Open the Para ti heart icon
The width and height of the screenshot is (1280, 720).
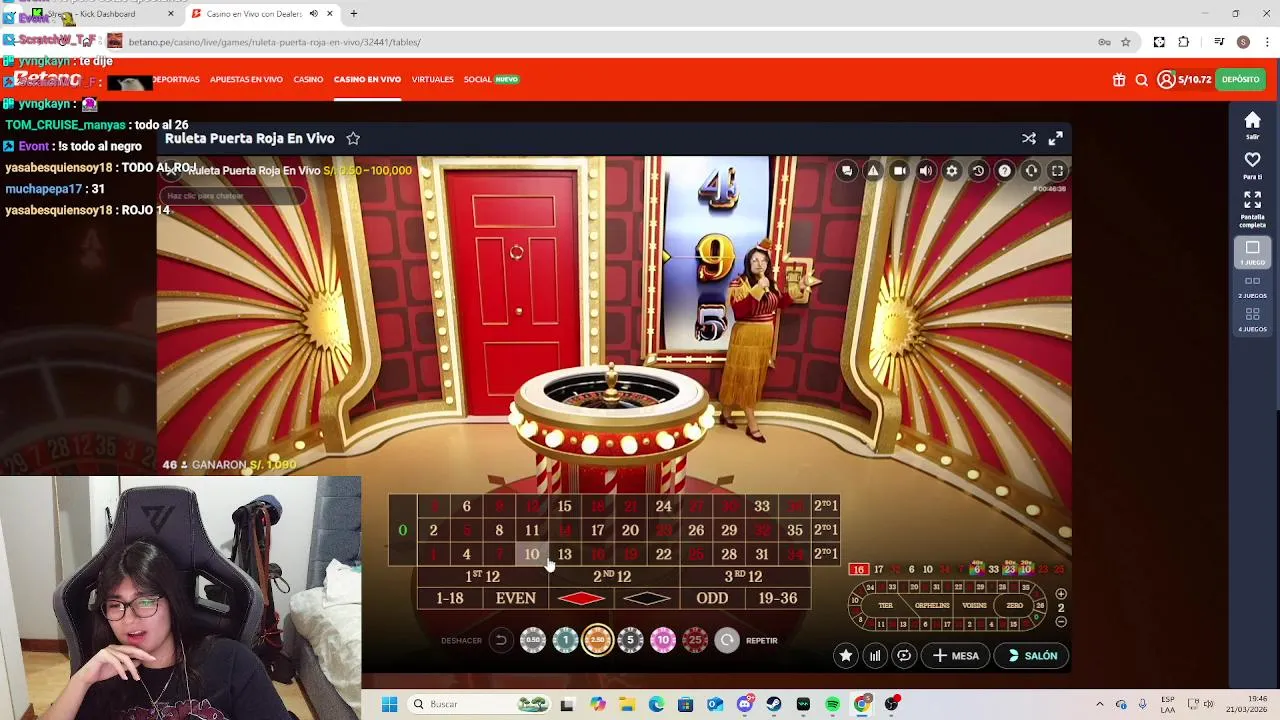[1252, 165]
